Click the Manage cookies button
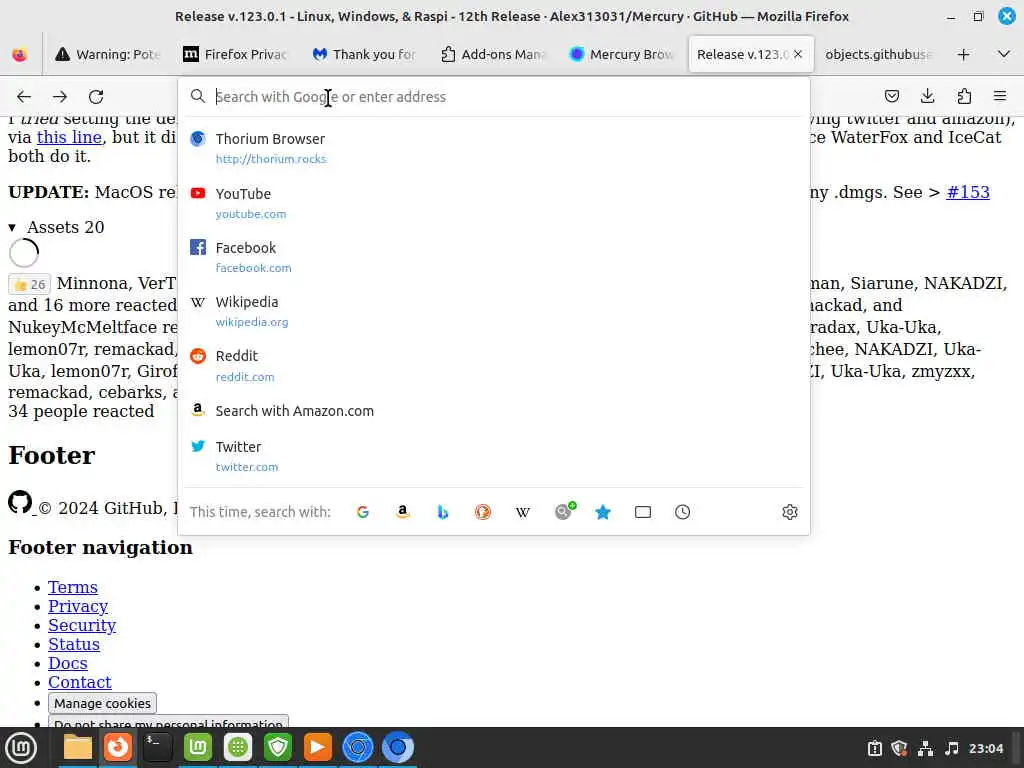This screenshot has height=768, width=1024. 103,703
